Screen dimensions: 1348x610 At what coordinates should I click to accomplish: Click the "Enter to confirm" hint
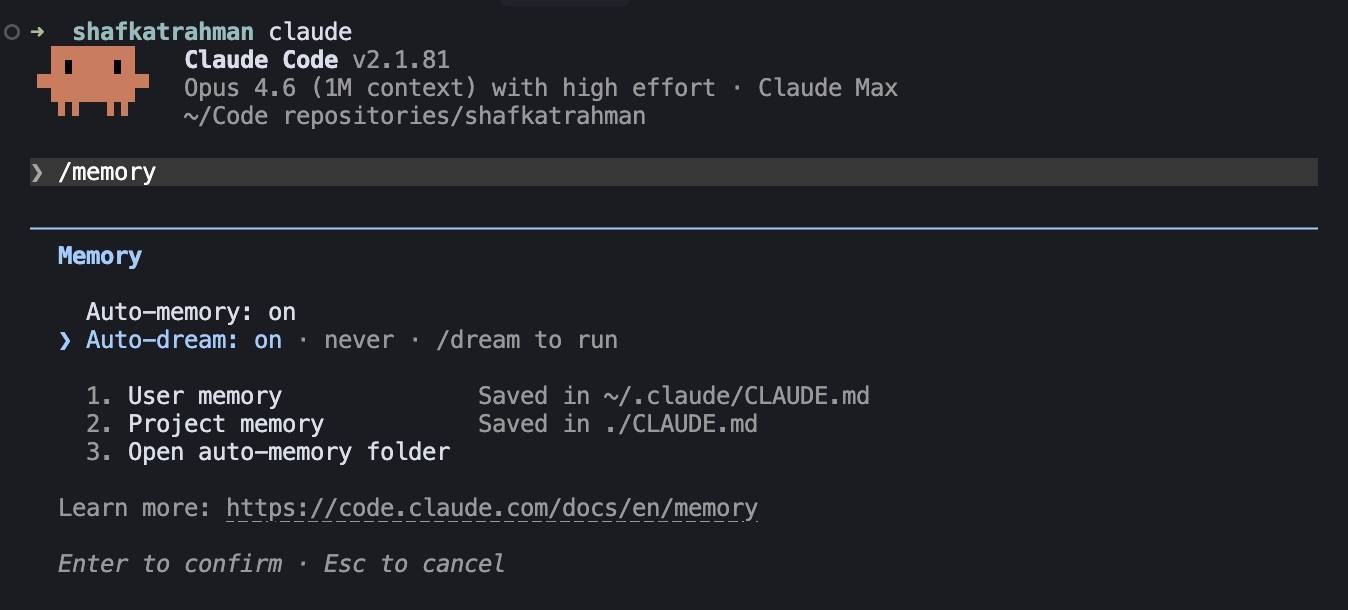[x=170, y=564]
